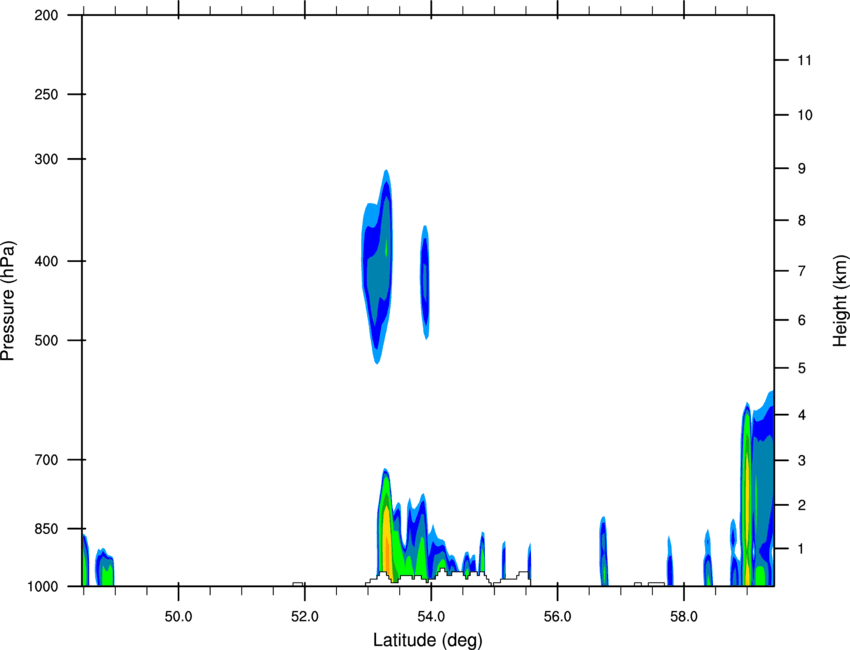Click the thin blue plume near latitude 56.7

pyautogui.click(x=603, y=552)
